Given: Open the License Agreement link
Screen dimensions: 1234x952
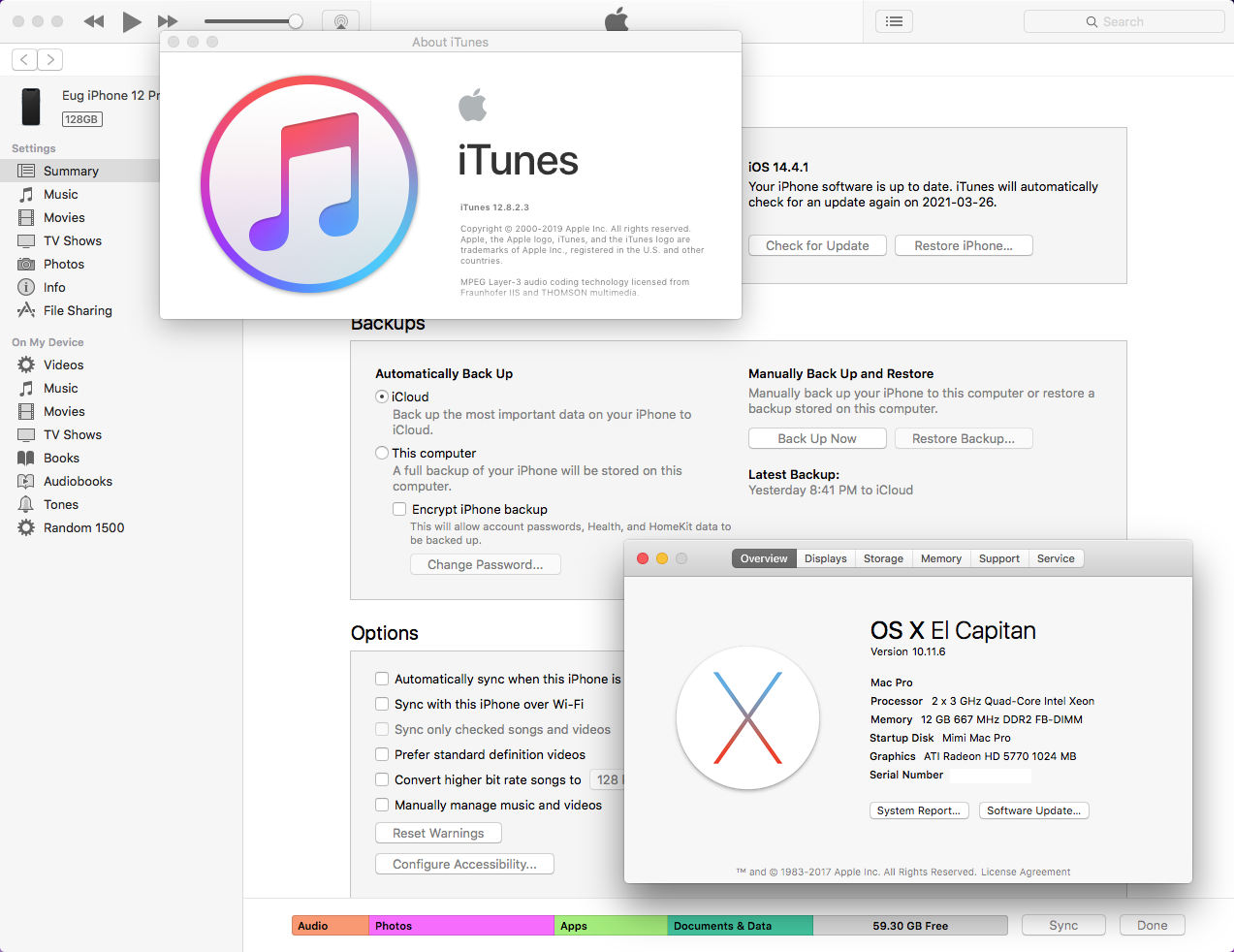Looking at the screenshot, I should click(x=1026, y=872).
